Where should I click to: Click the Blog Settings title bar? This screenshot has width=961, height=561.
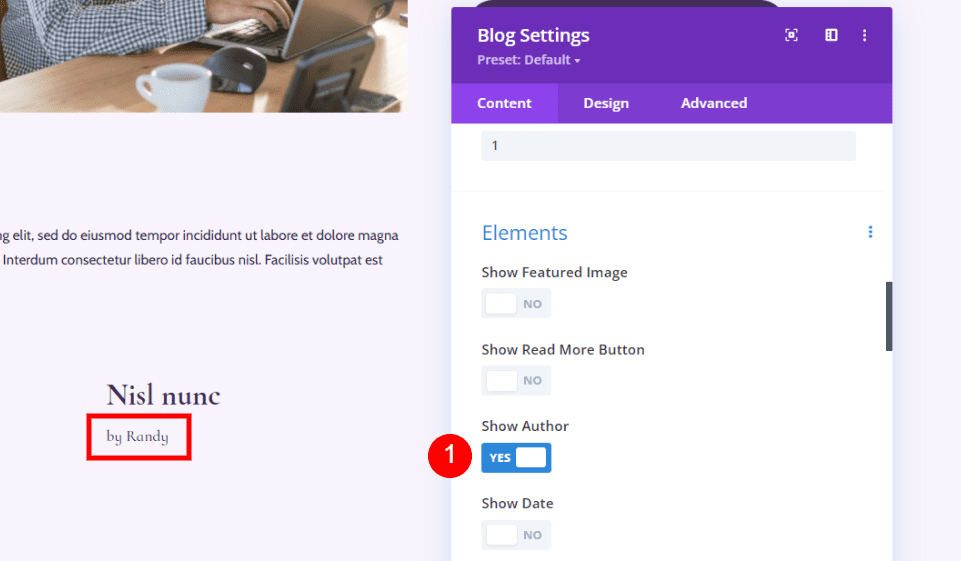(x=650, y=35)
